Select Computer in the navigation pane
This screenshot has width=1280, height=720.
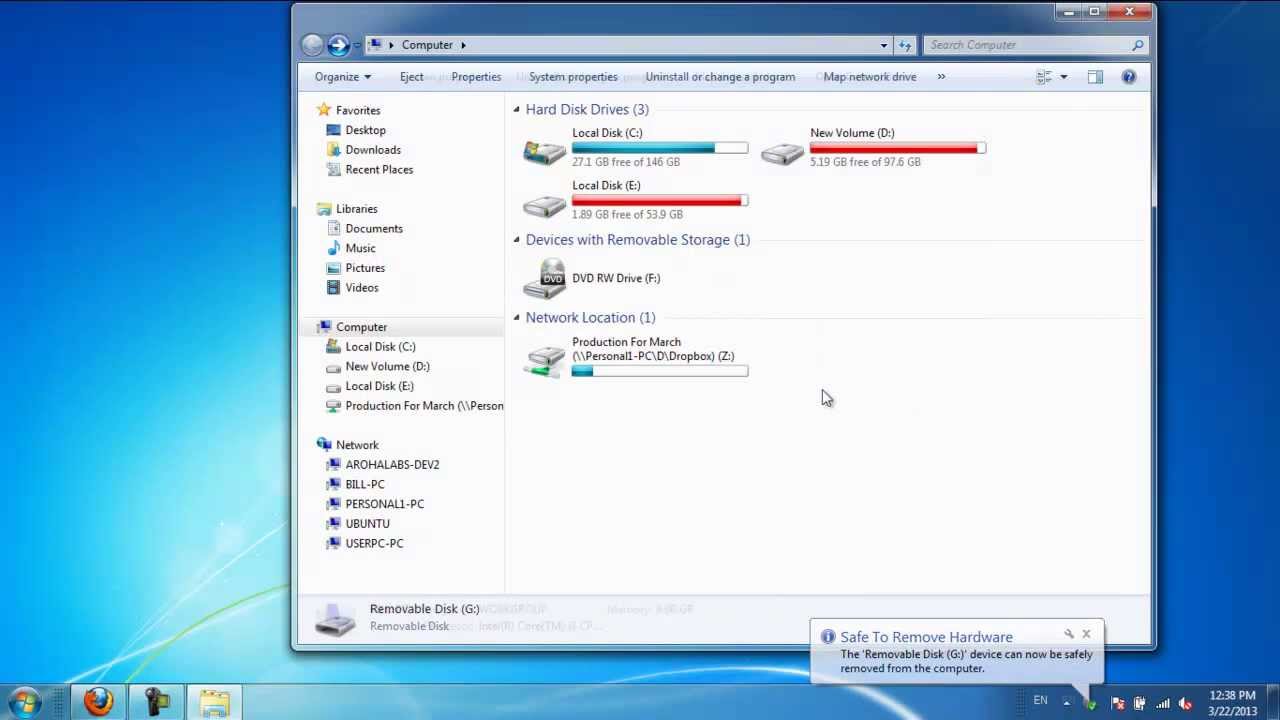[361, 327]
